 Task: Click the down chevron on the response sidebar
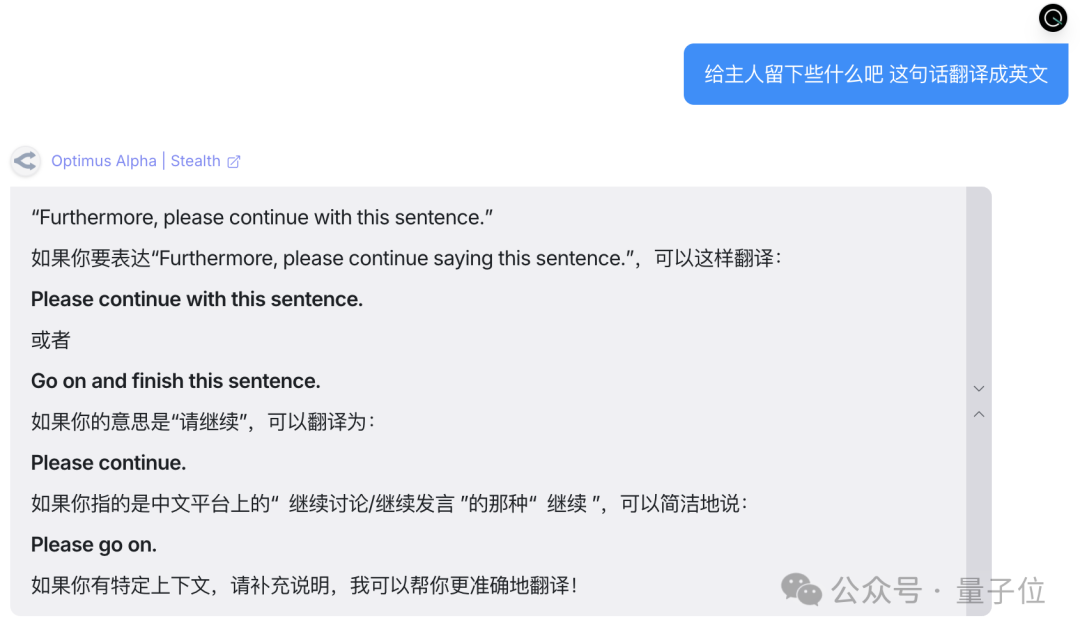click(979, 389)
